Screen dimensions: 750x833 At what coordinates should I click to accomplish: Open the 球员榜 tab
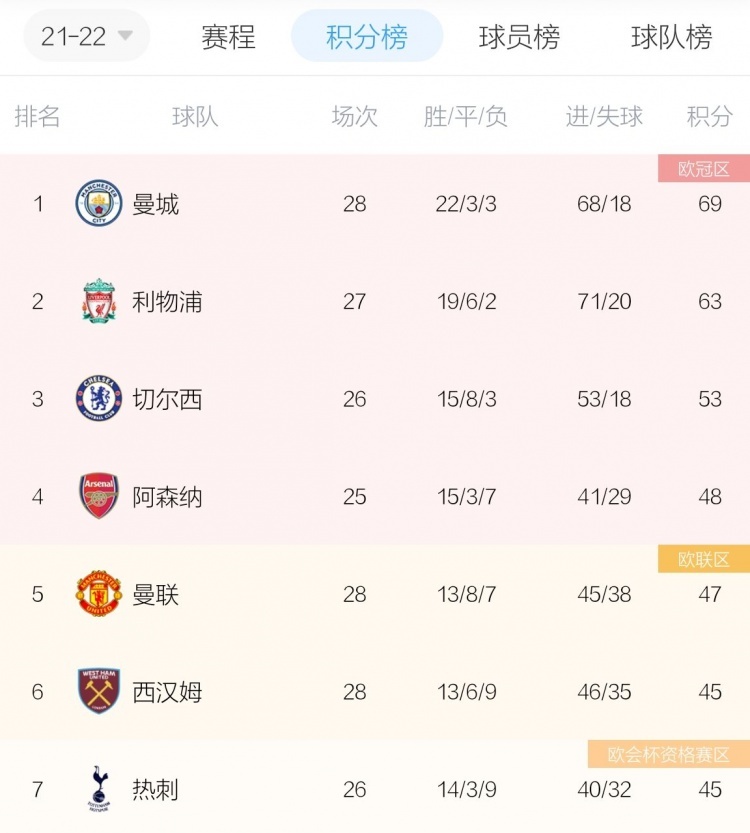[519, 37]
